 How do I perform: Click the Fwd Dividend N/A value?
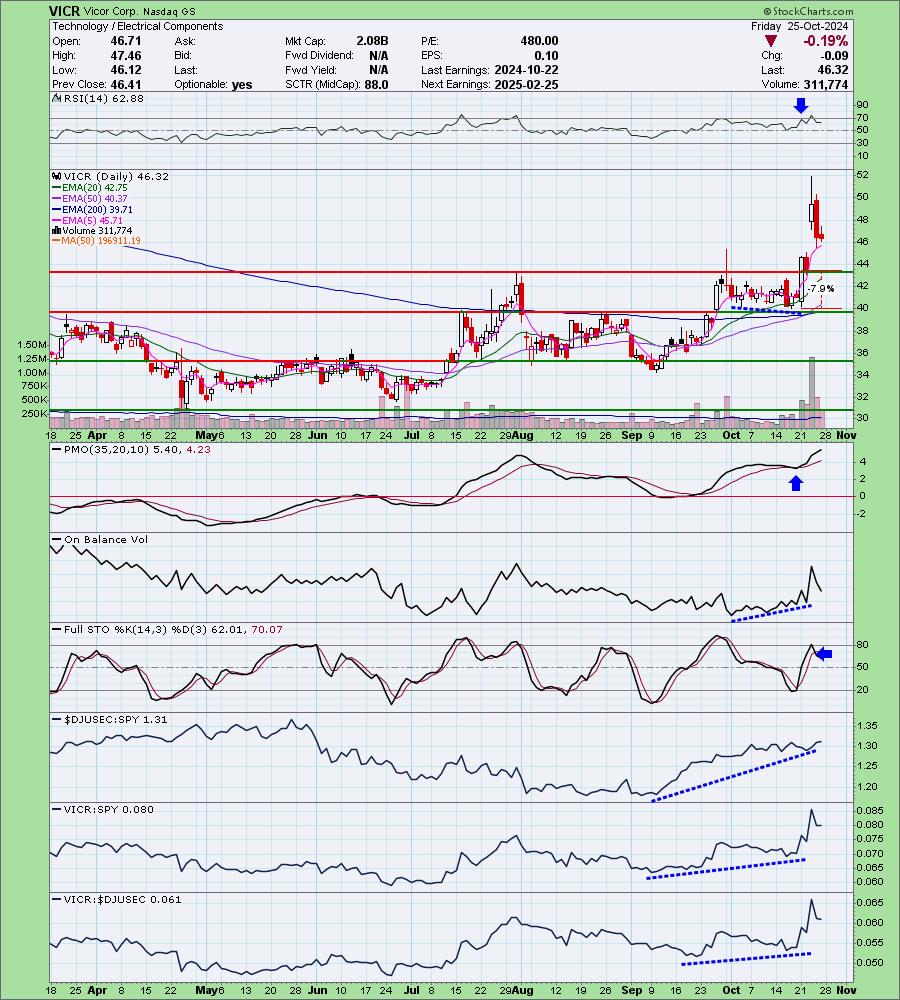click(x=378, y=55)
